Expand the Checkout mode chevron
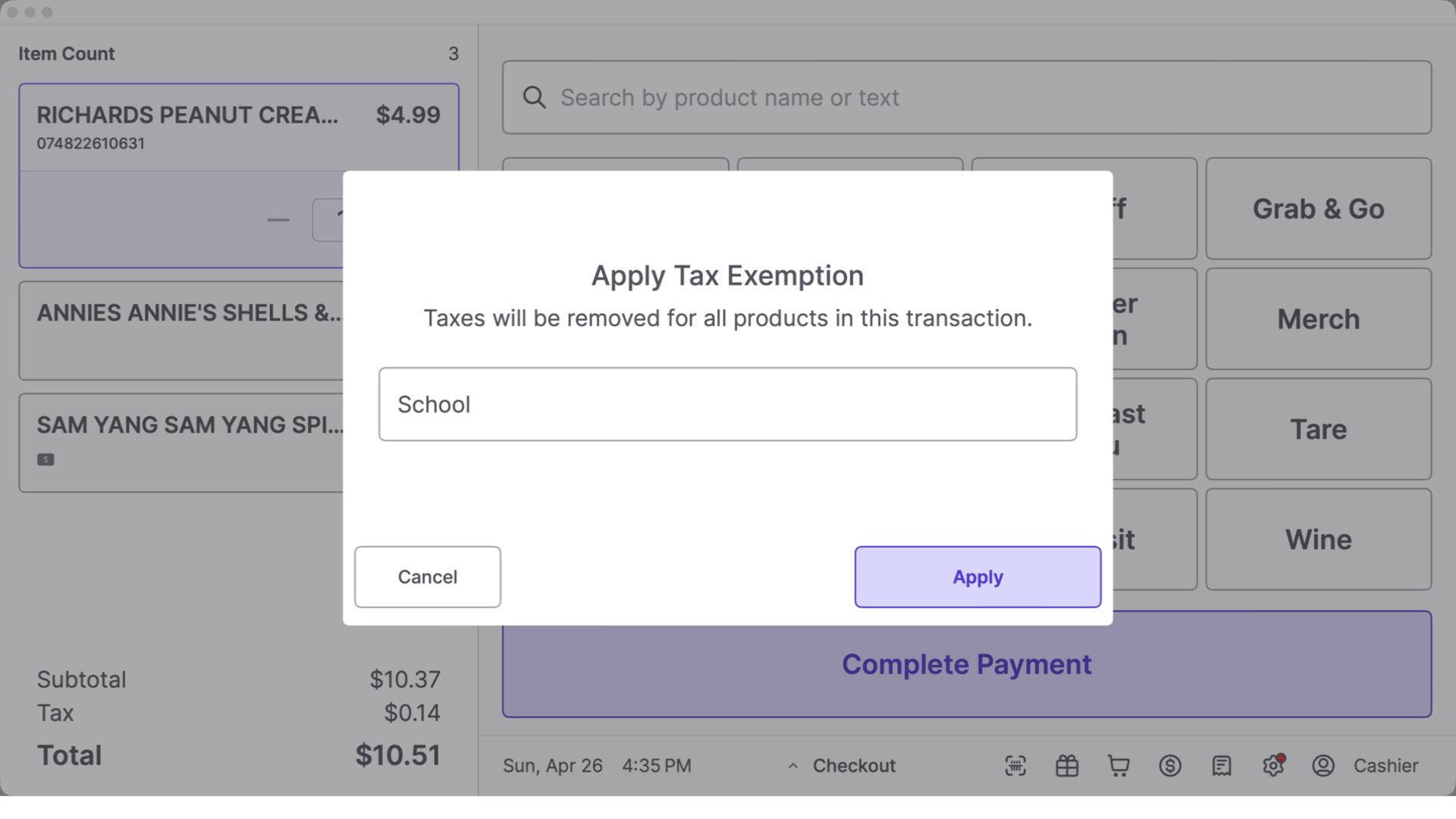This screenshot has width=1456, height=819. pyautogui.click(x=793, y=766)
